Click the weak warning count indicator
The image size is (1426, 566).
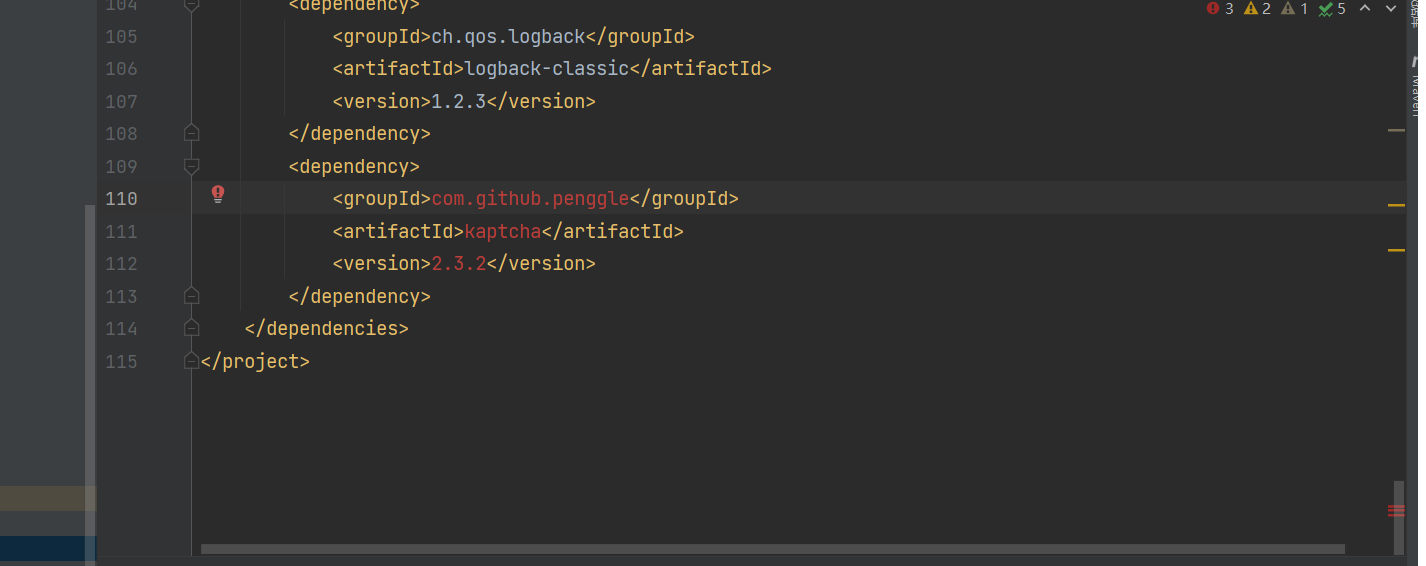click(x=1295, y=8)
